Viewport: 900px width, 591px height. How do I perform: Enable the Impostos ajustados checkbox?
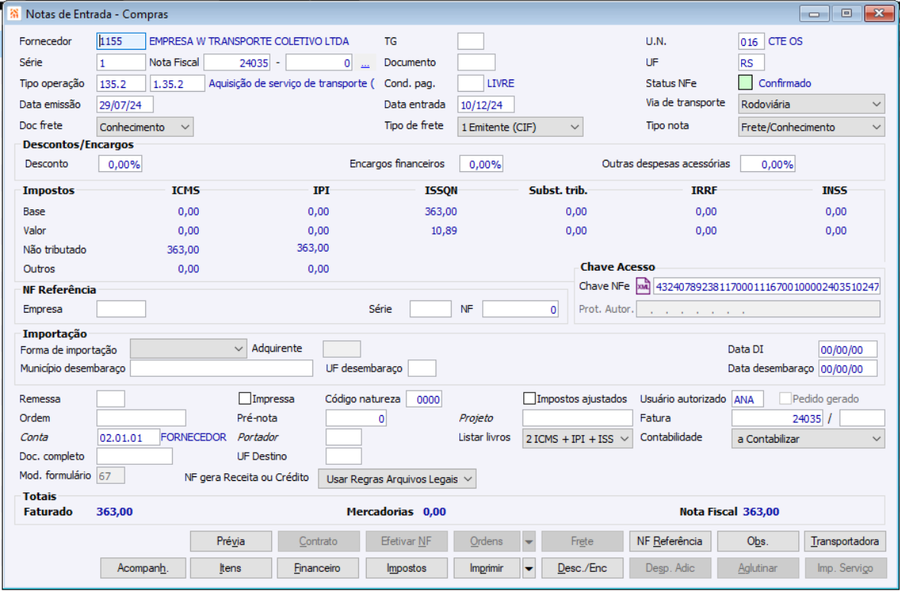click(530, 398)
